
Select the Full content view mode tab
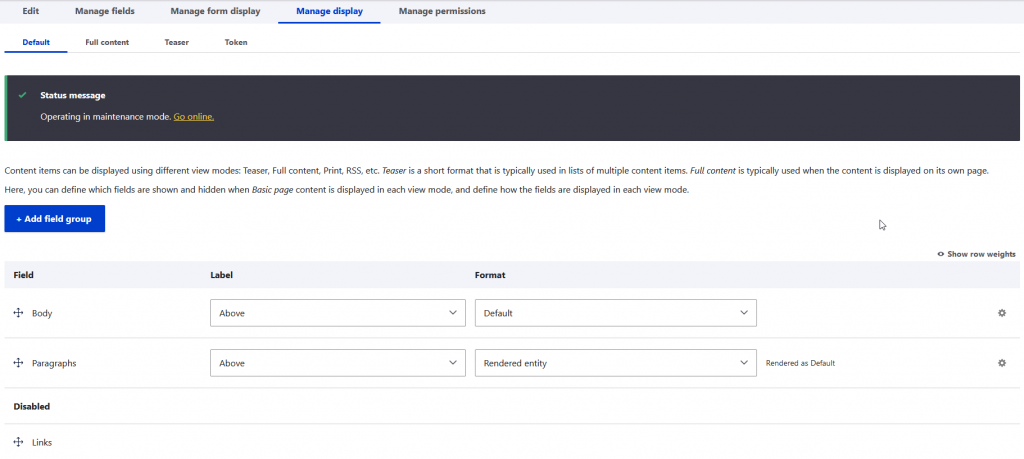(107, 43)
